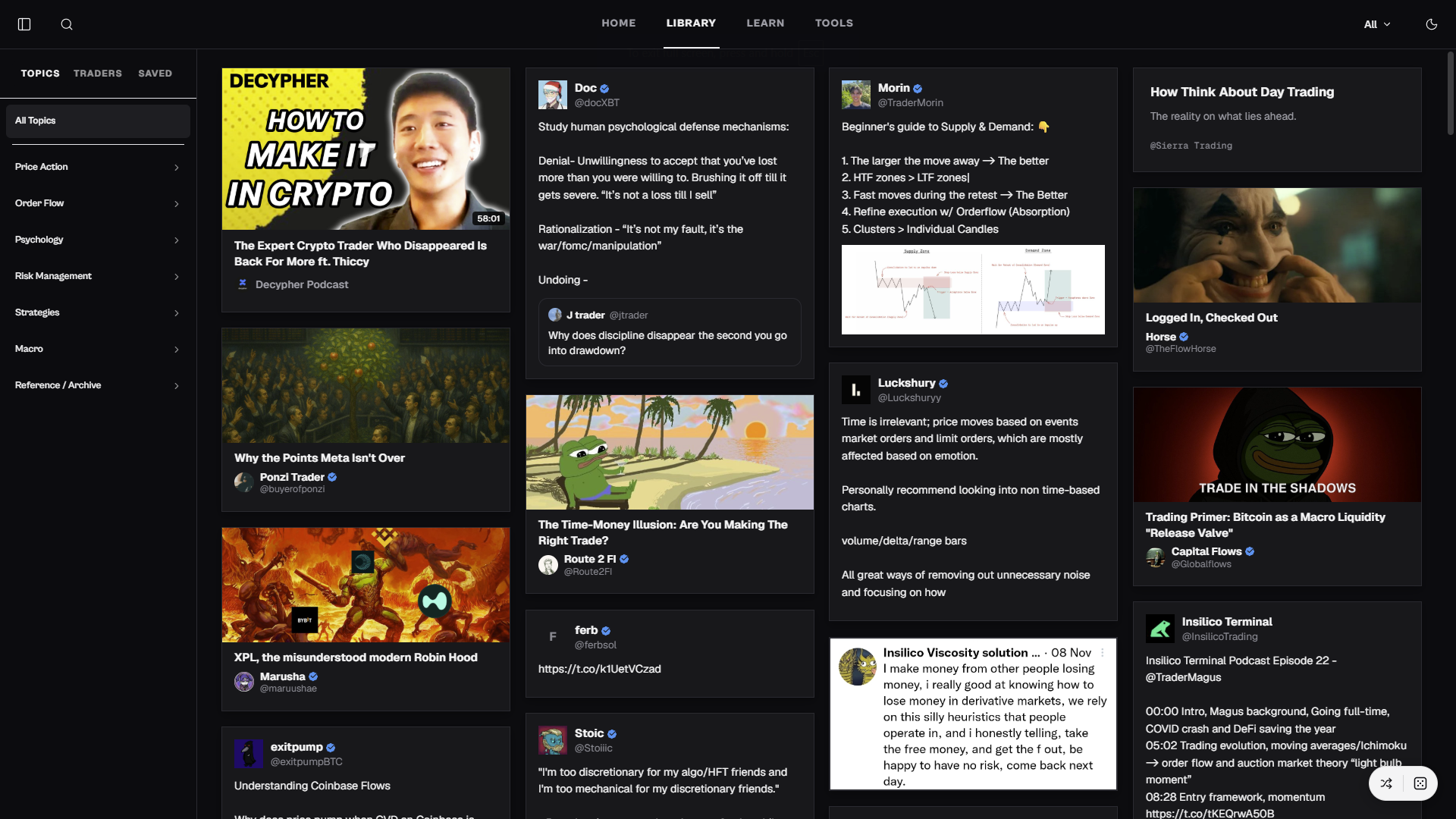Expand the Risk Management chevron
1456x819 pixels.
tap(177, 277)
